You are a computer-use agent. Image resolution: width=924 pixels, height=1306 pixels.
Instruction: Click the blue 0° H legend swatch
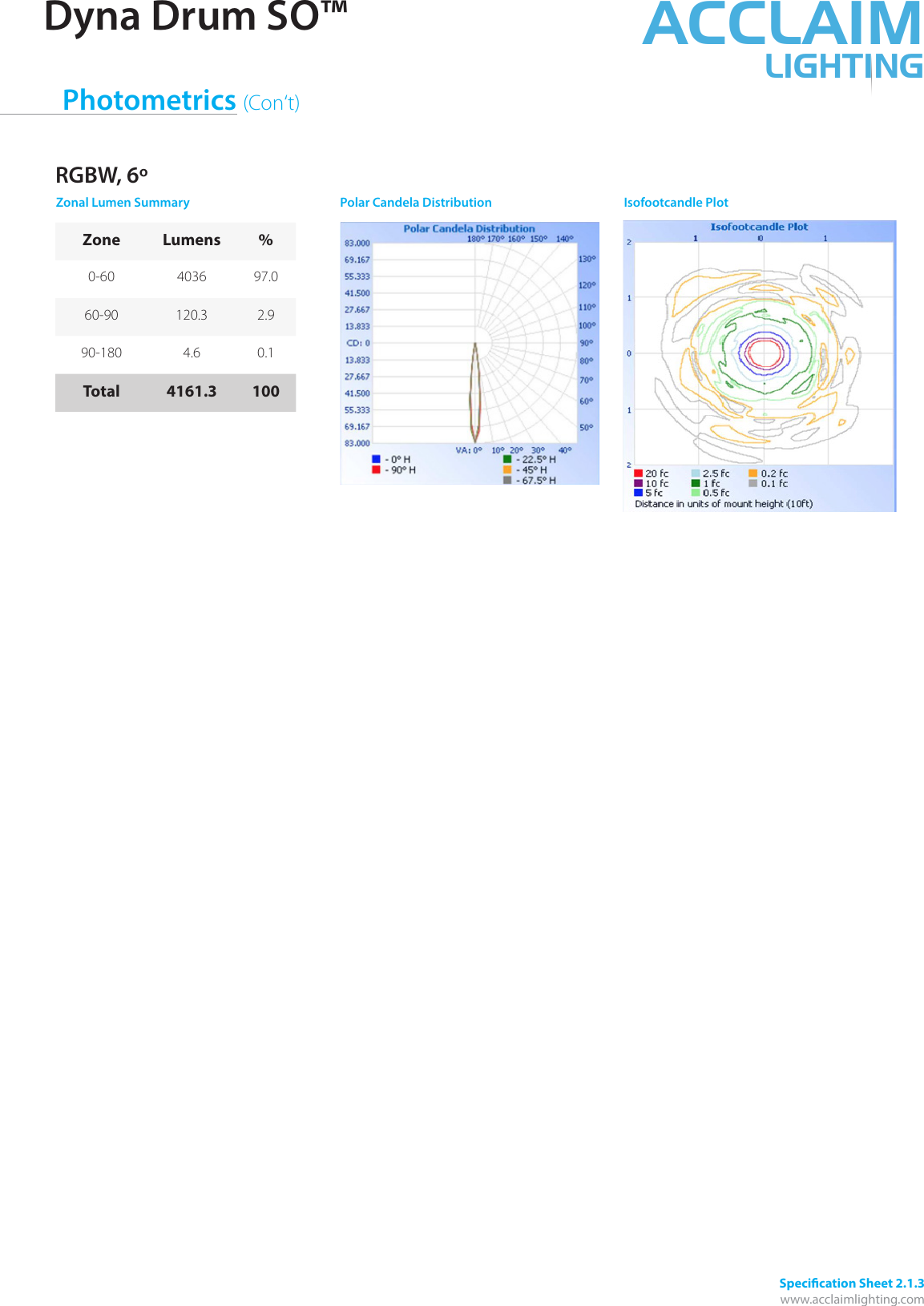[376, 459]
